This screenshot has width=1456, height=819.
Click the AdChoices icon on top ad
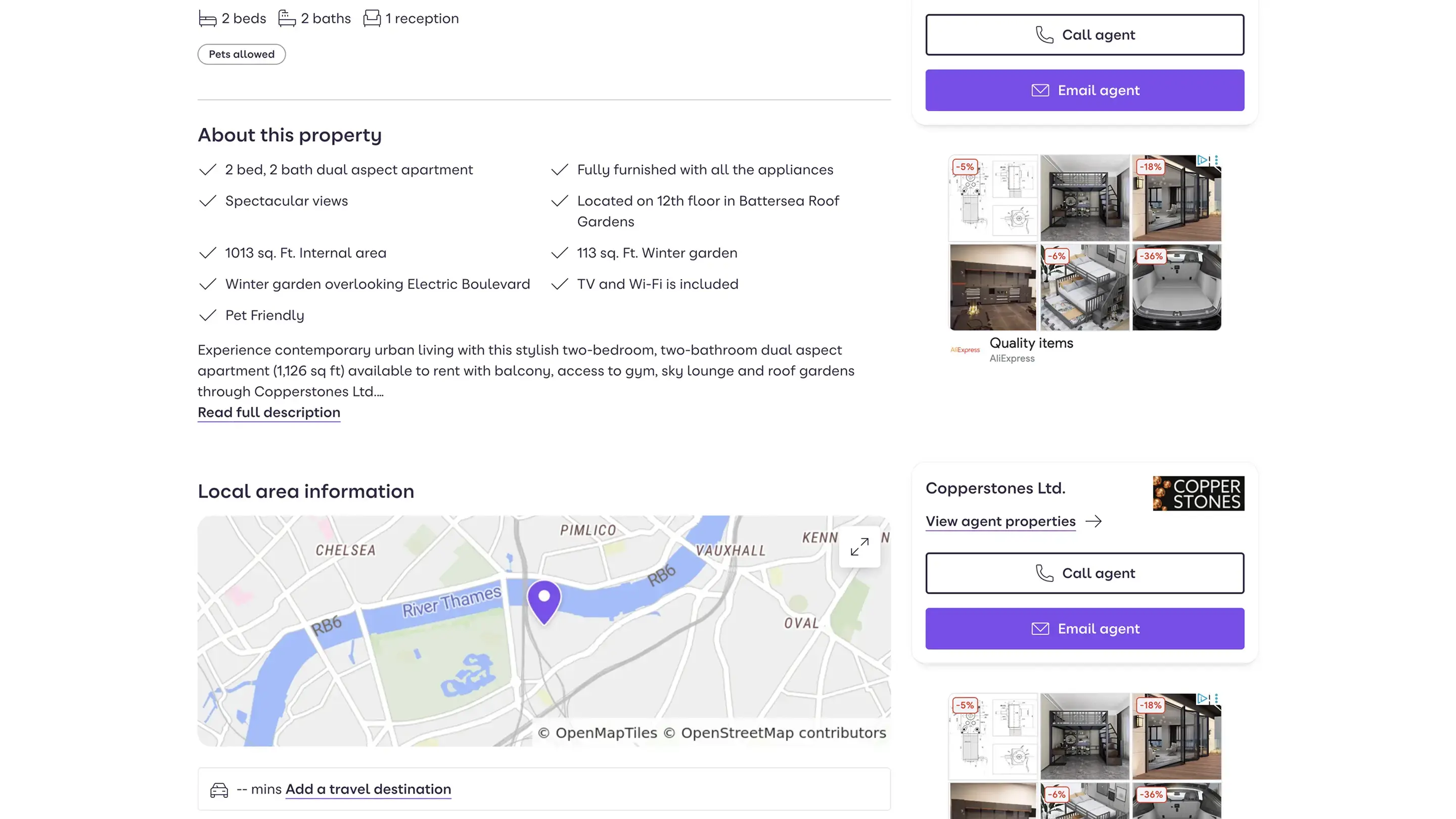click(x=1202, y=161)
